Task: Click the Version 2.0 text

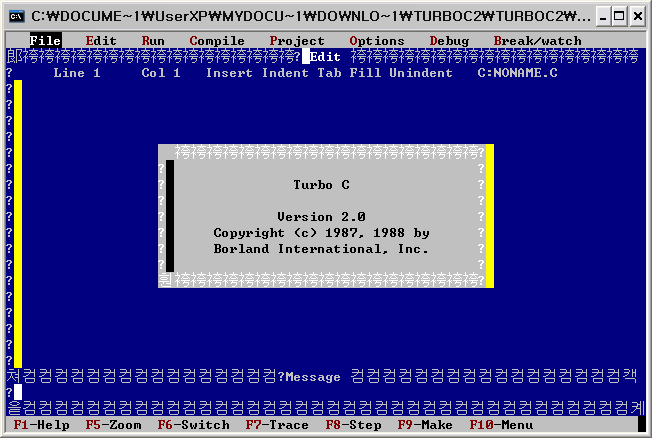Action: click(x=321, y=217)
